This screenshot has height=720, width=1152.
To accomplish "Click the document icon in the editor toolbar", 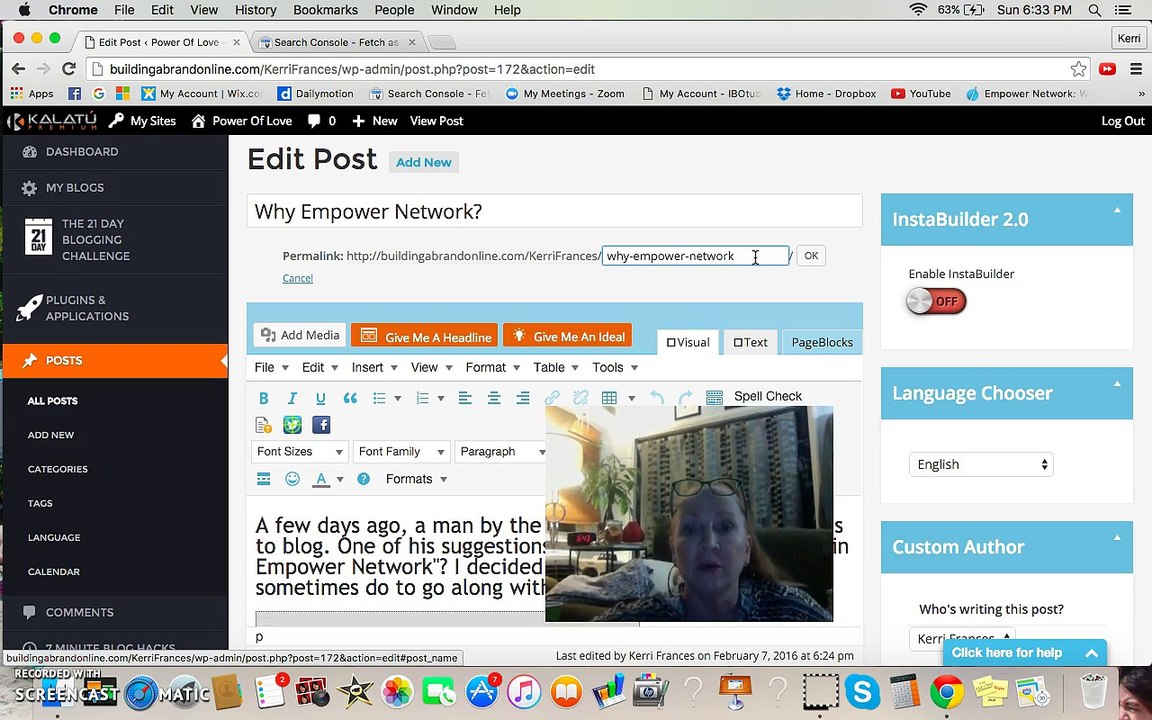I will pyautogui.click(x=263, y=425).
